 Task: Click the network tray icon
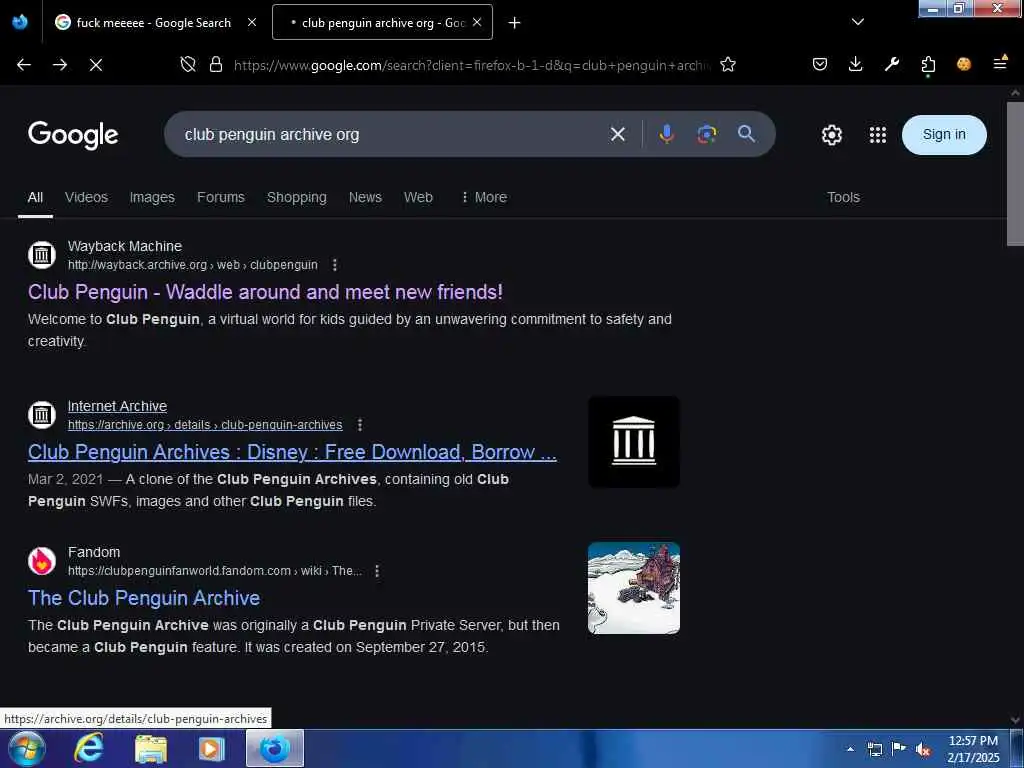875,749
